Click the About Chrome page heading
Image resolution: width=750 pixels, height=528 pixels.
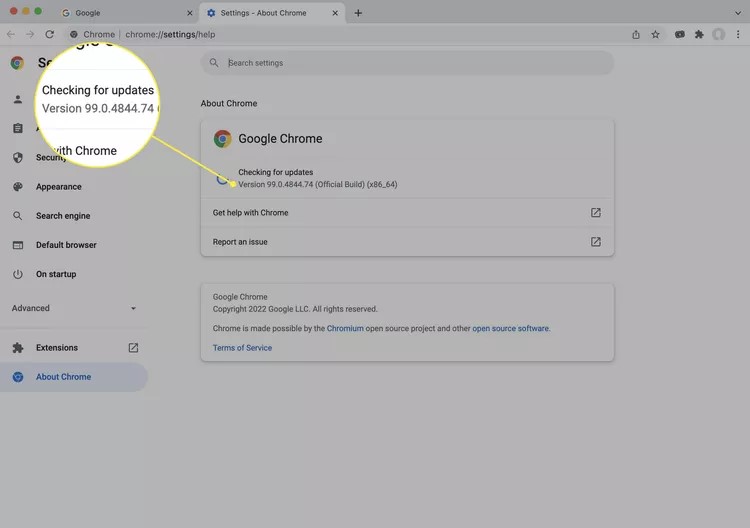coord(229,103)
